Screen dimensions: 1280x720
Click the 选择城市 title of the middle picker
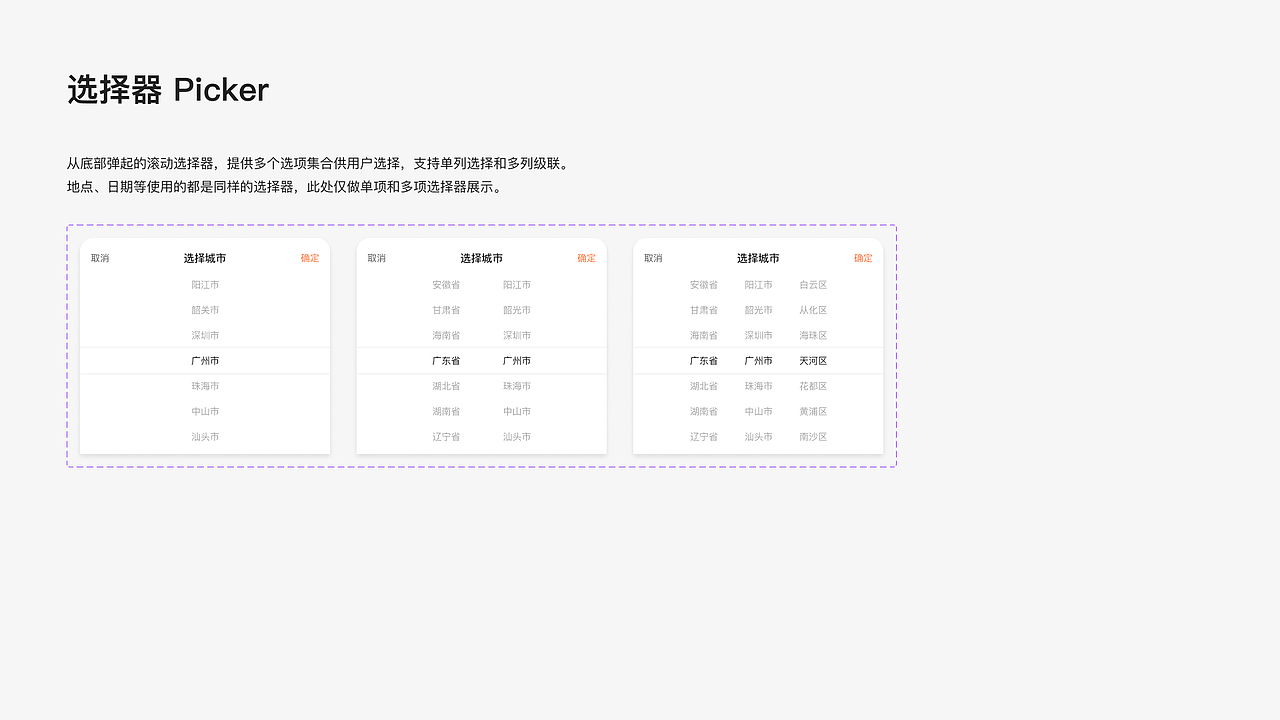point(481,258)
